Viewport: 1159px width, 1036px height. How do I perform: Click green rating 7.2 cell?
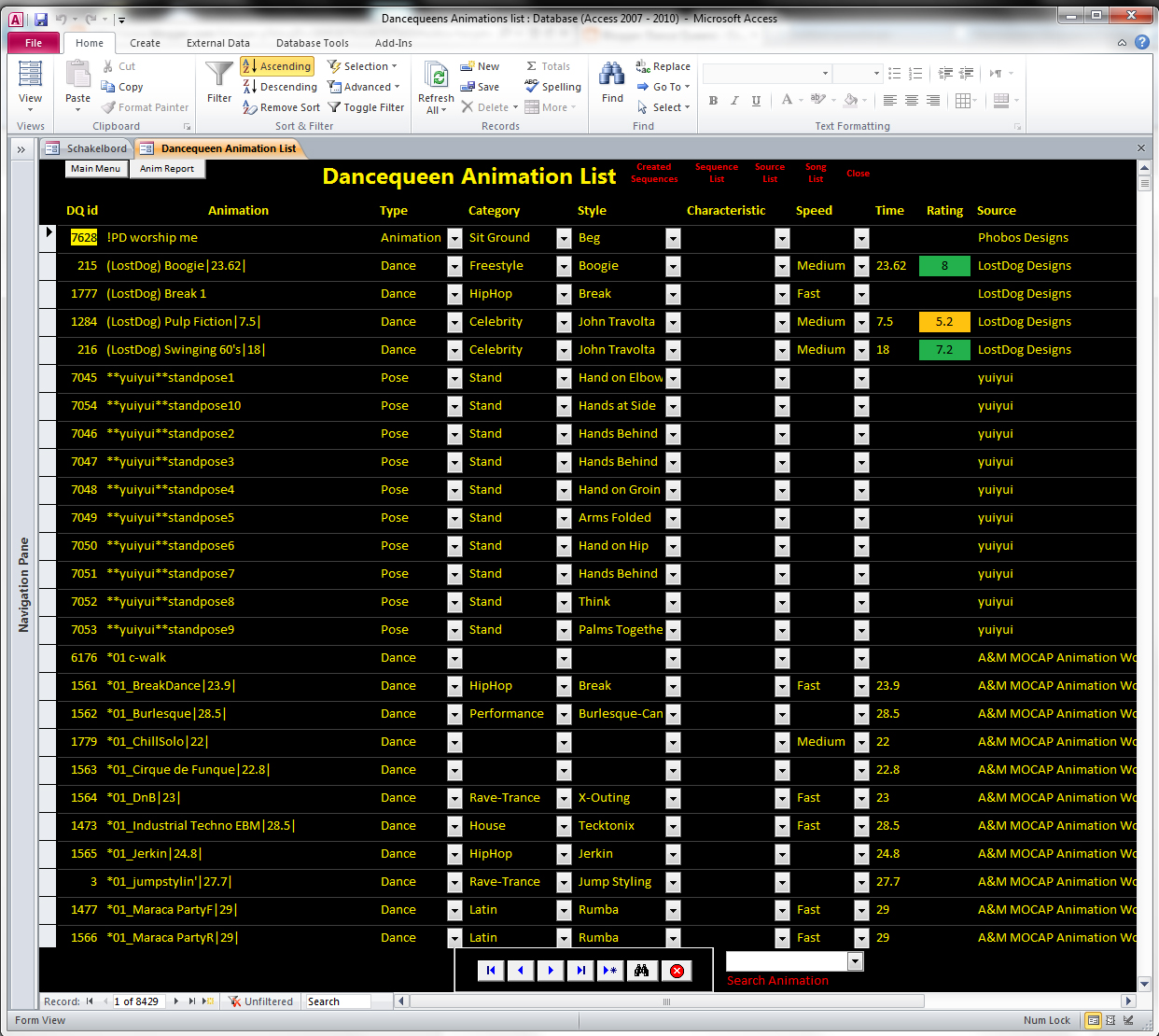(x=944, y=350)
